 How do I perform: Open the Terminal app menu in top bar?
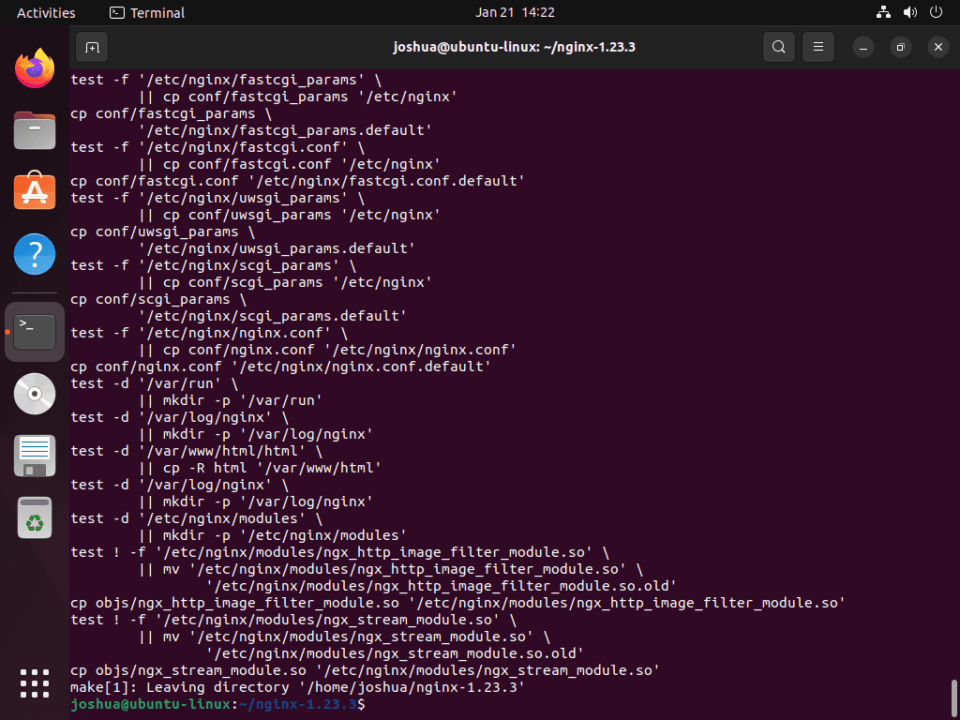click(x=147, y=12)
